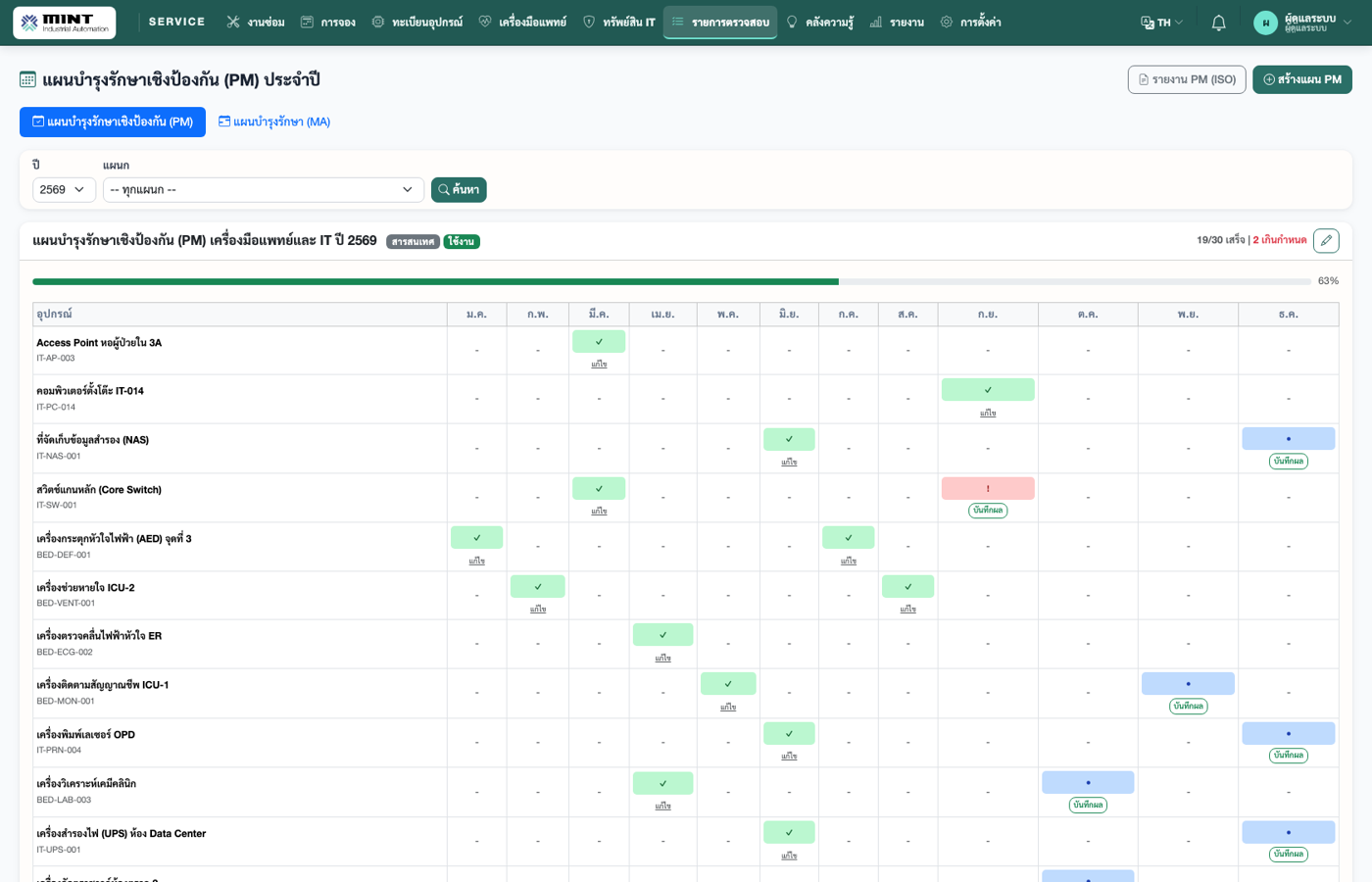Click completed March check for Access Point IT-AP-003
This screenshot has width=1372, height=882.
pyautogui.click(x=599, y=341)
